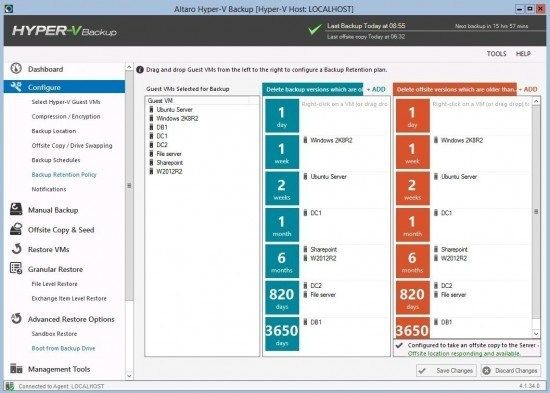Screen dimensions: 550x393
Task: Open Compression / Encryption settings
Action: point(66,116)
